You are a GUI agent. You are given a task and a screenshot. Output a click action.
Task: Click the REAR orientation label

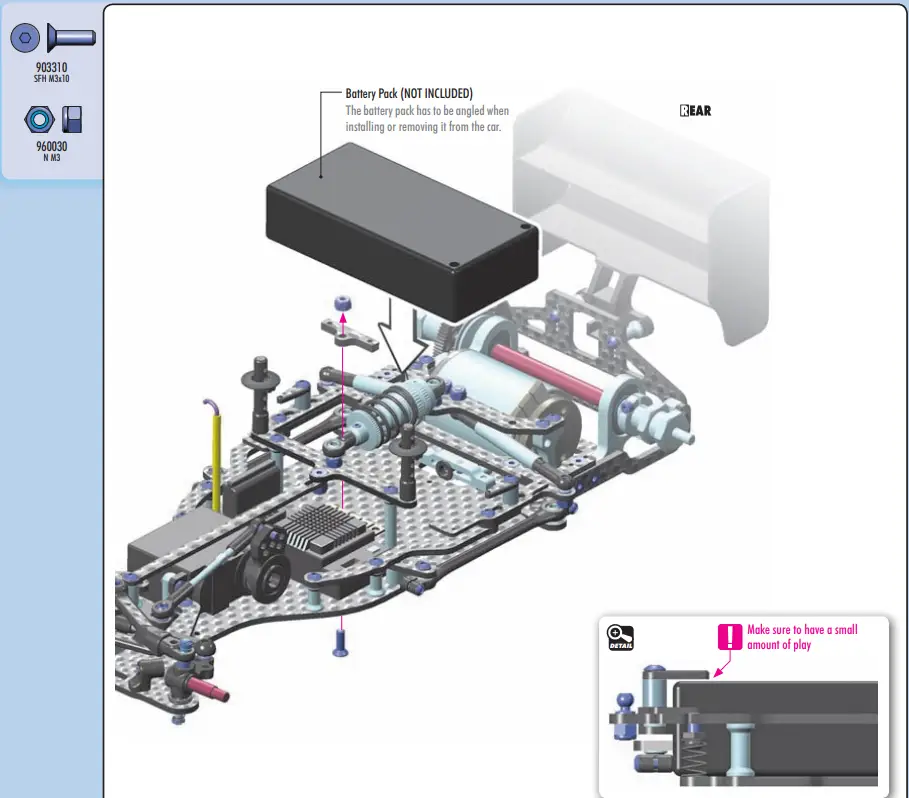pos(695,111)
